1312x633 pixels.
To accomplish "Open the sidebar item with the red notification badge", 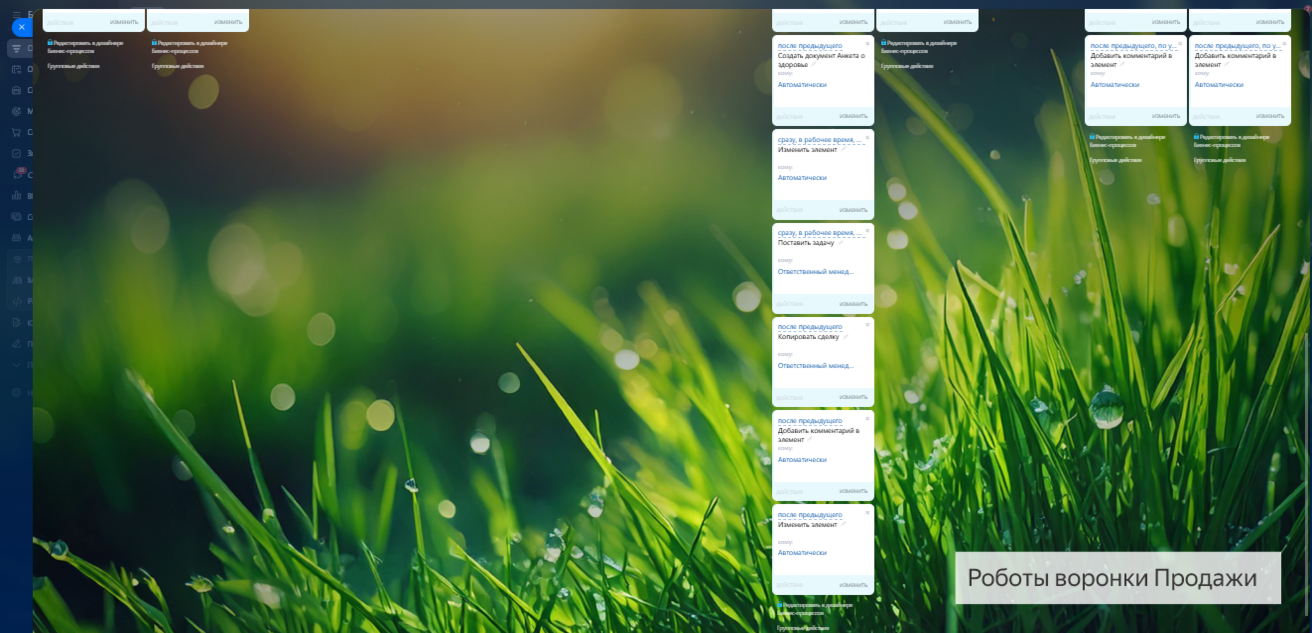I will pos(16,174).
